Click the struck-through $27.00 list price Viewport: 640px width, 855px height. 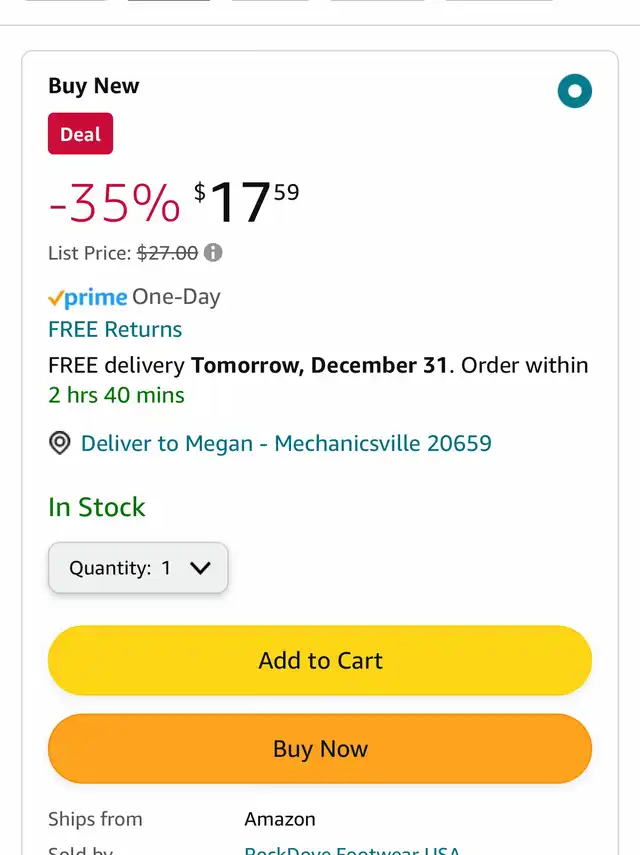tap(167, 253)
